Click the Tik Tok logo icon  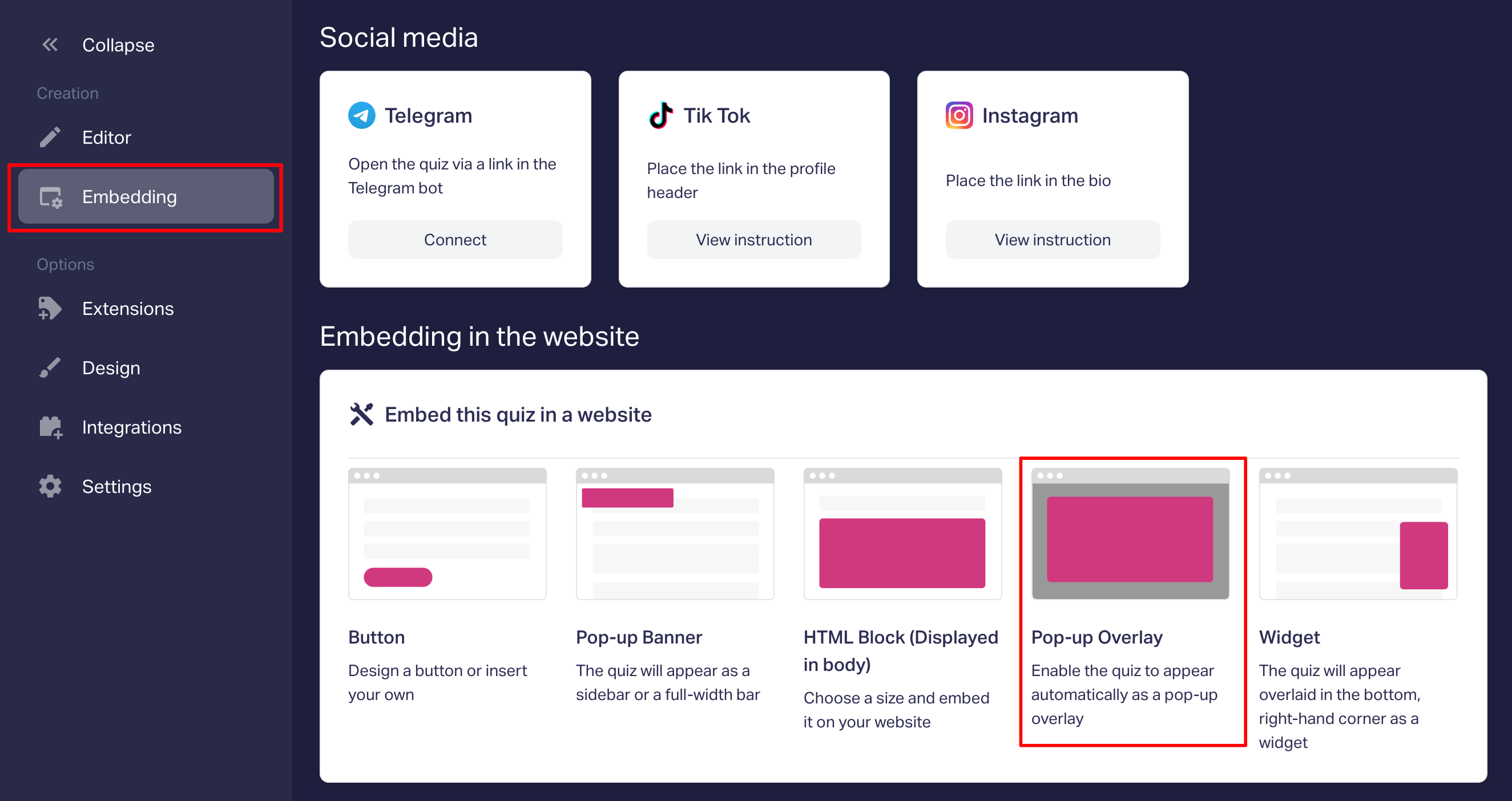tap(660, 116)
